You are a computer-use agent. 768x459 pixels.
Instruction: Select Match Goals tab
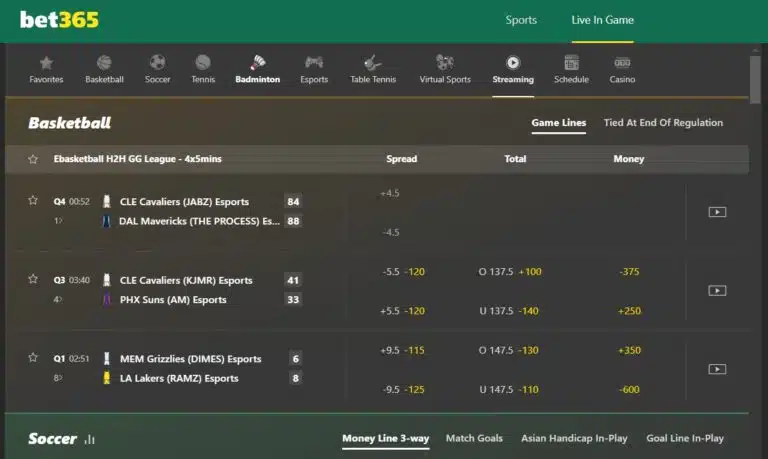pyautogui.click(x=474, y=438)
